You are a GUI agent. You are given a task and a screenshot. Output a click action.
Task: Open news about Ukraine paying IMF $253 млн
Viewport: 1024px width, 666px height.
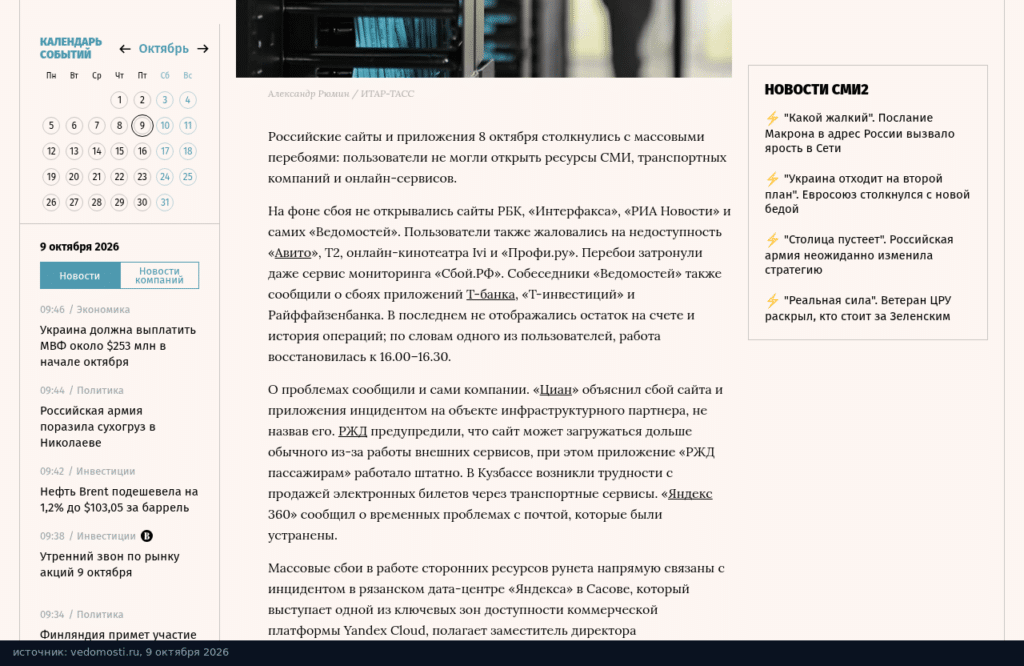click(x=118, y=346)
